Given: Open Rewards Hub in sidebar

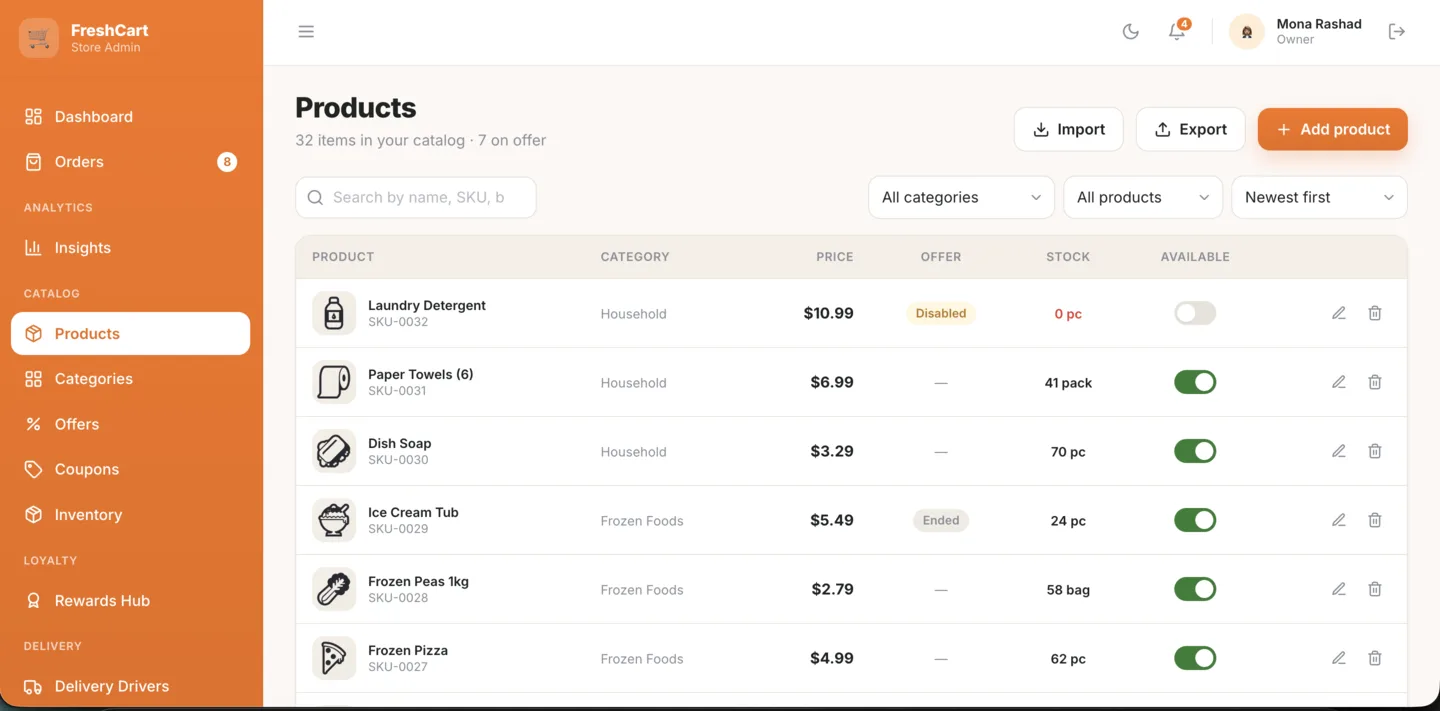Looking at the screenshot, I should pos(130,601).
